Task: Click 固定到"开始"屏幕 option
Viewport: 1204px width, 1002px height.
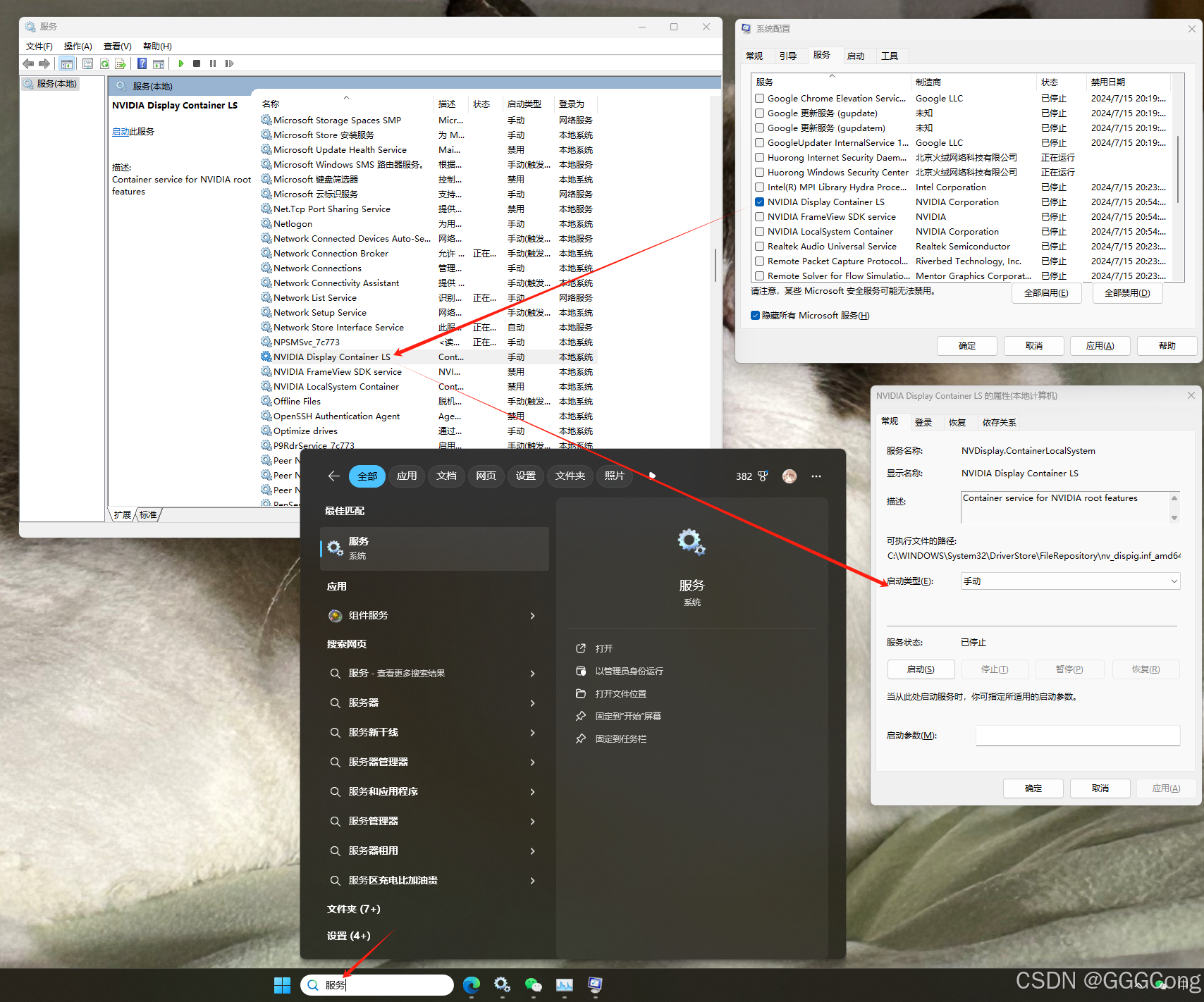Action: pyautogui.click(x=628, y=717)
